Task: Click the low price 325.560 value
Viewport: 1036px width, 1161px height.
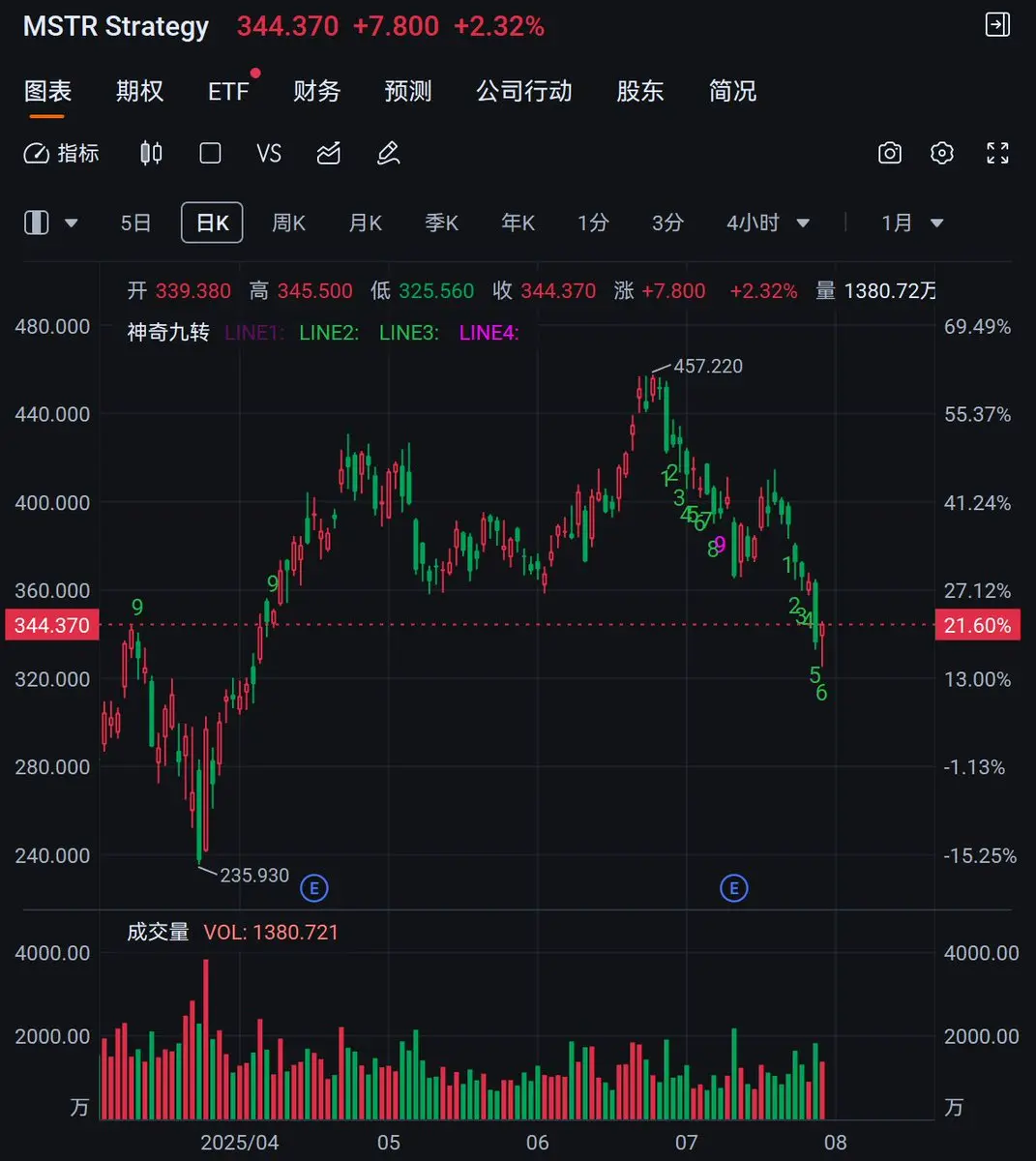Action: (x=436, y=290)
